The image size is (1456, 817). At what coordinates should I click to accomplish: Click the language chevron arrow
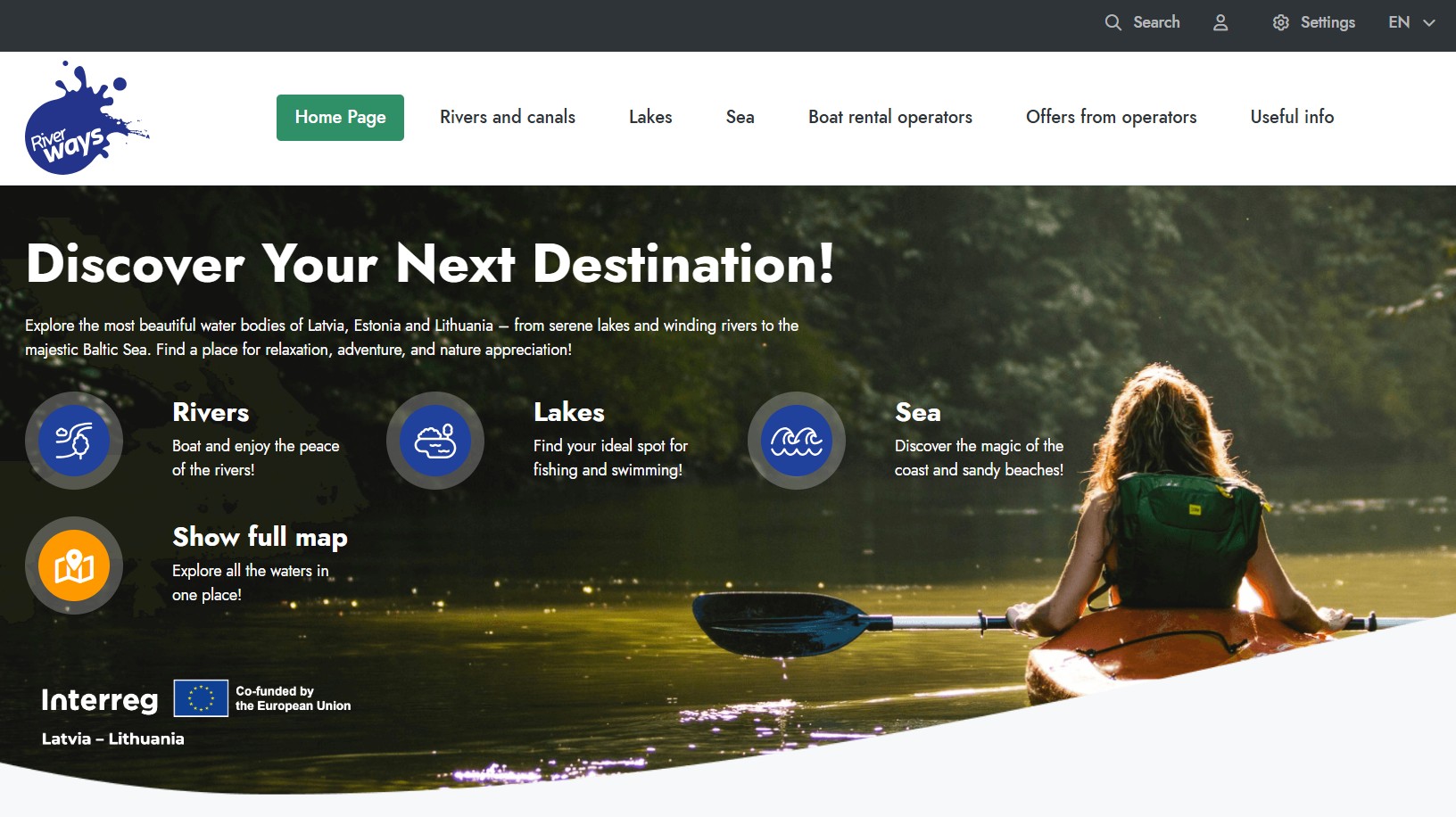1428,23
